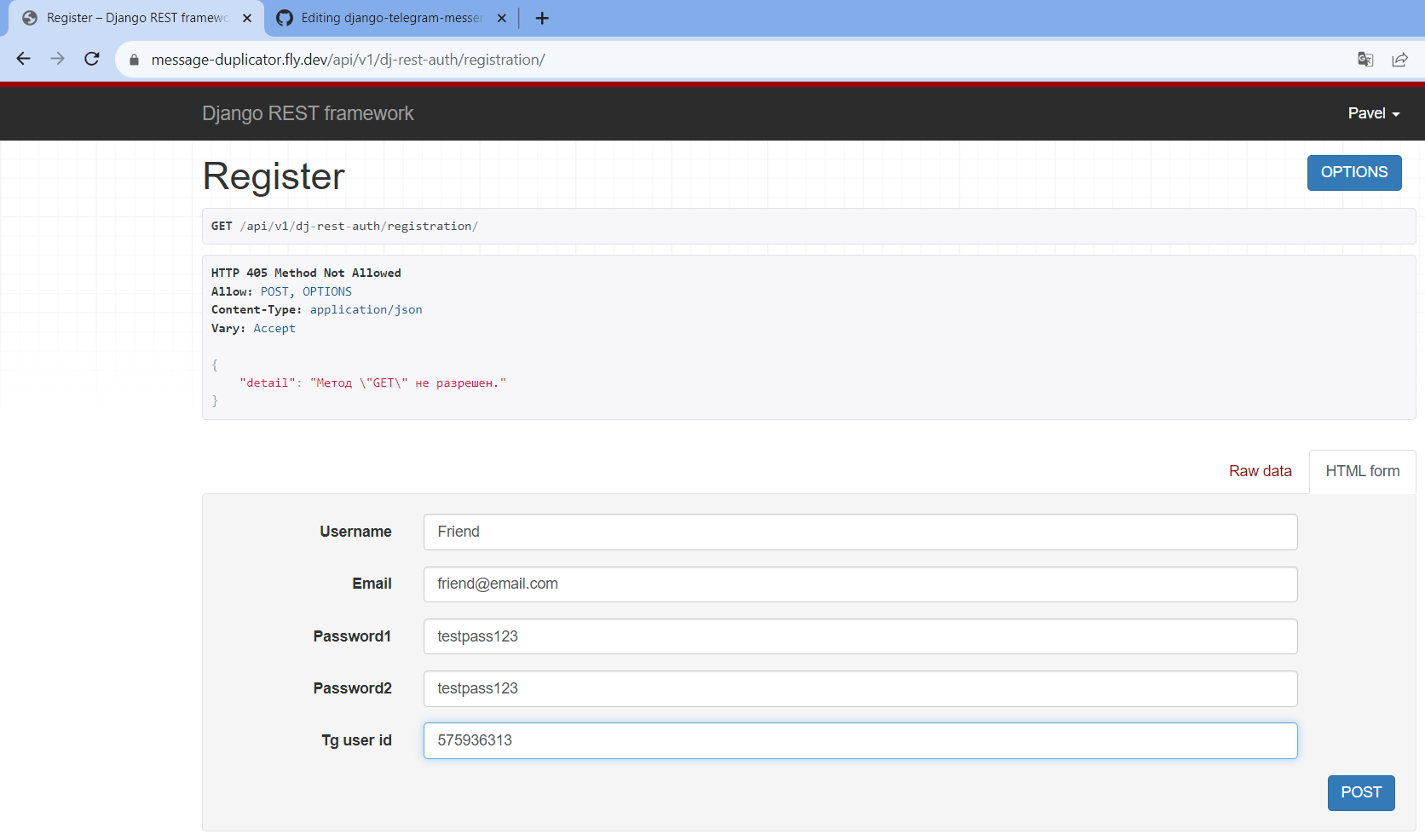Screen dimensions: 1425x840
Task: Click the 'HTTP 405 Method Not Allowed' line
Action: [x=306, y=273]
